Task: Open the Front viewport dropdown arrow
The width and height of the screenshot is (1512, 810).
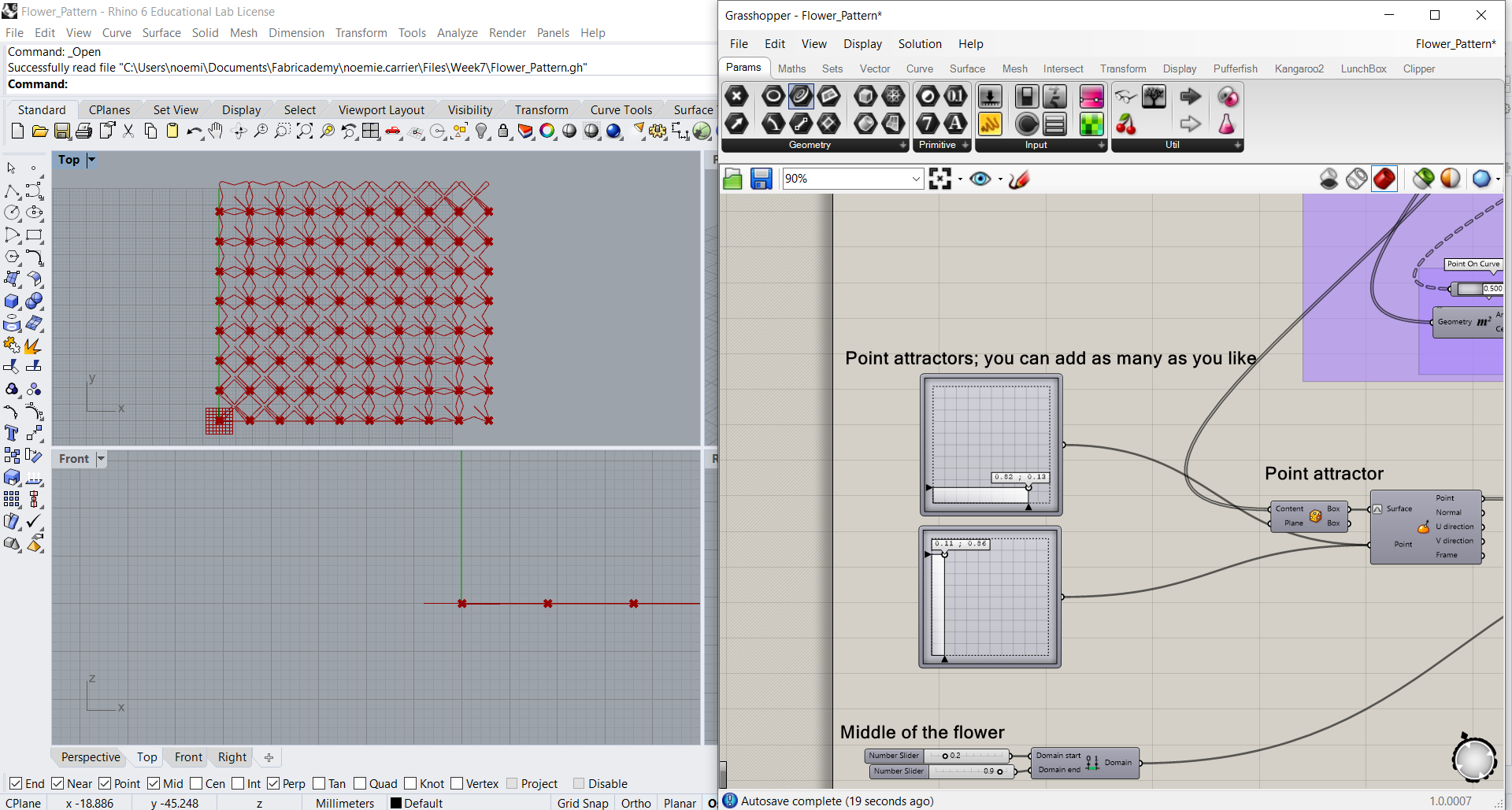Action: click(x=101, y=459)
